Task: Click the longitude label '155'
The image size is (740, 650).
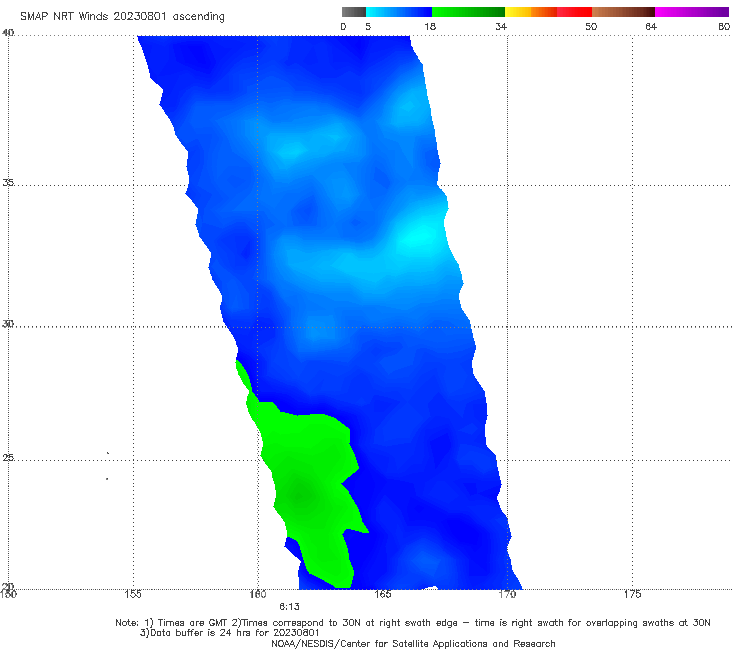Action: (133, 594)
